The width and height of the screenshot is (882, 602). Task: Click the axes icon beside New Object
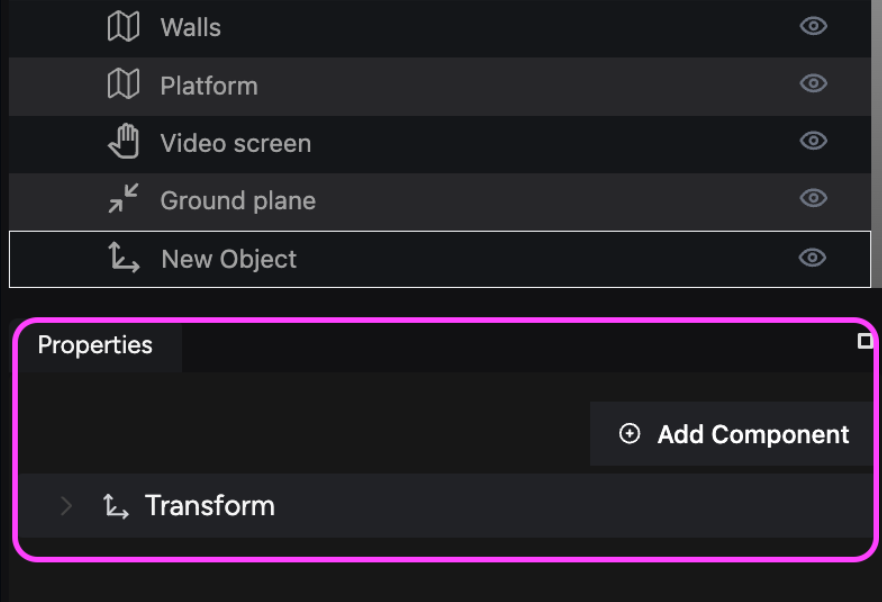click(x=124, y=257)
